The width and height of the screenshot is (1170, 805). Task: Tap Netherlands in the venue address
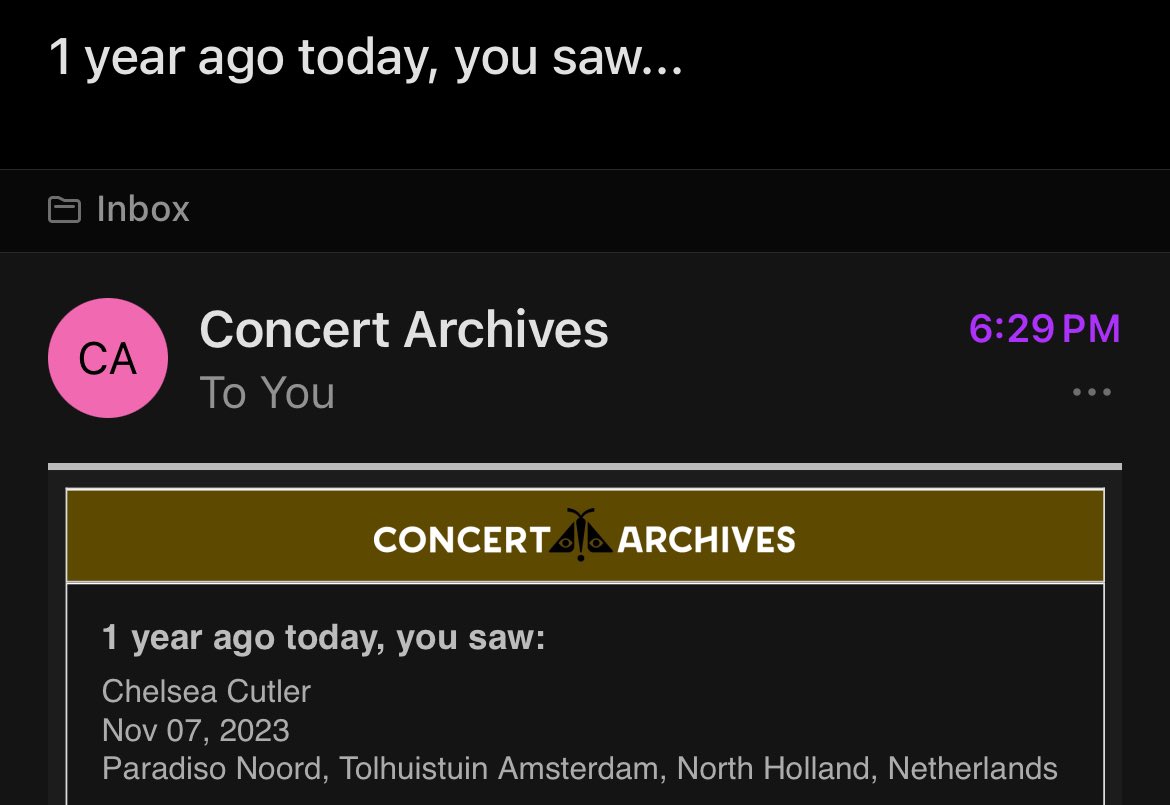pos(973,768)
